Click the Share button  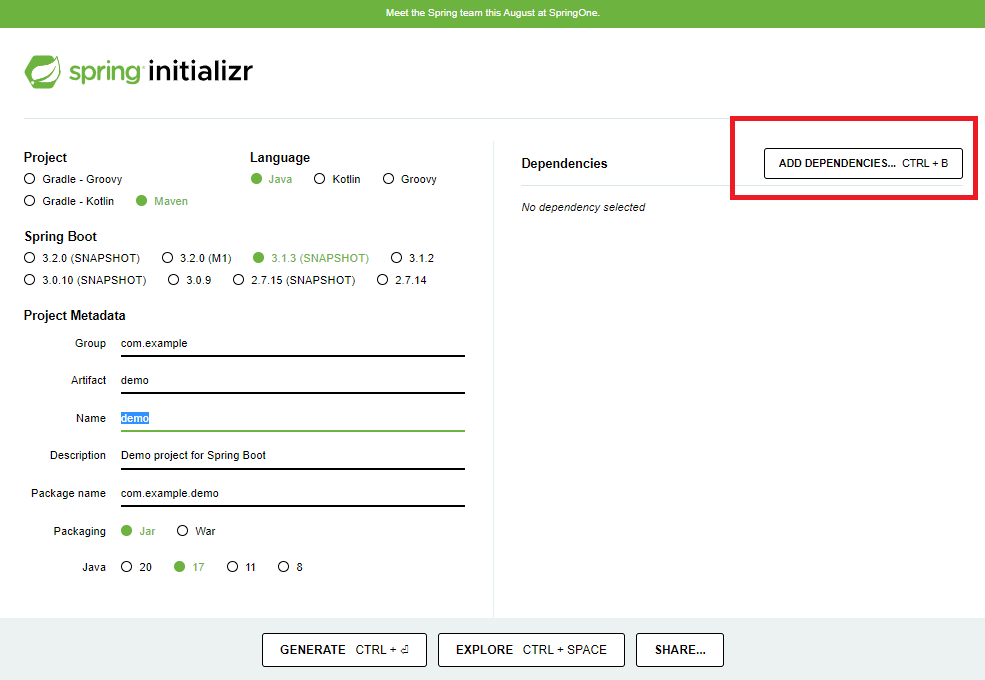(680, 650)
